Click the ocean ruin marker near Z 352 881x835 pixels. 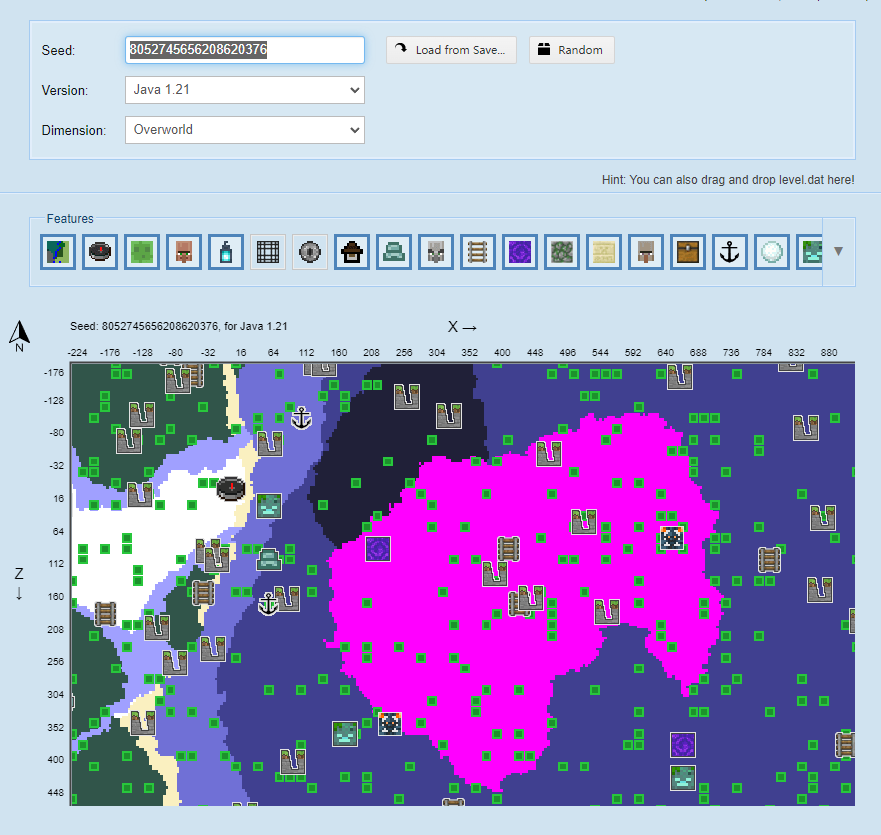[345, 734]
